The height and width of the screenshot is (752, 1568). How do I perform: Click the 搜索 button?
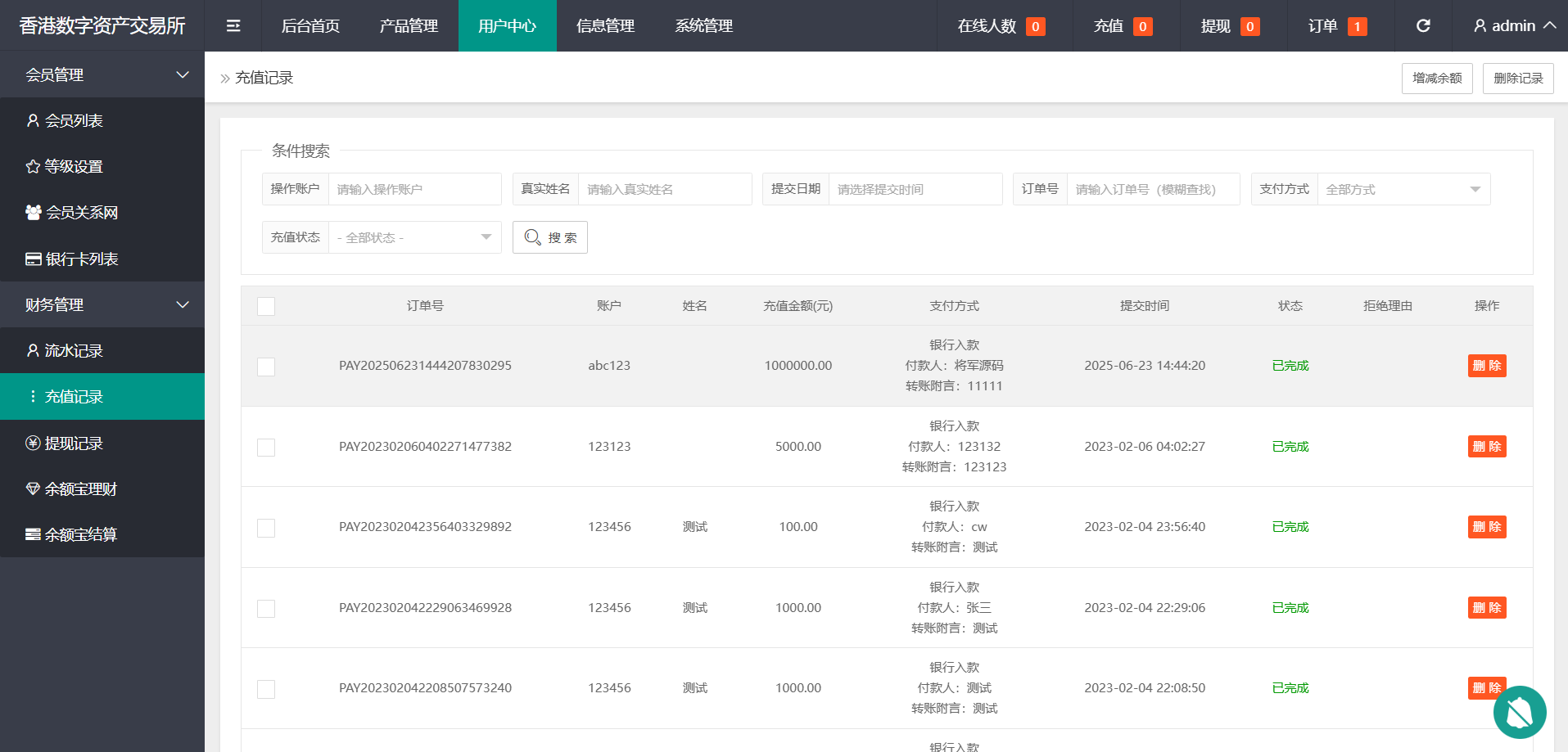(549, 237)
